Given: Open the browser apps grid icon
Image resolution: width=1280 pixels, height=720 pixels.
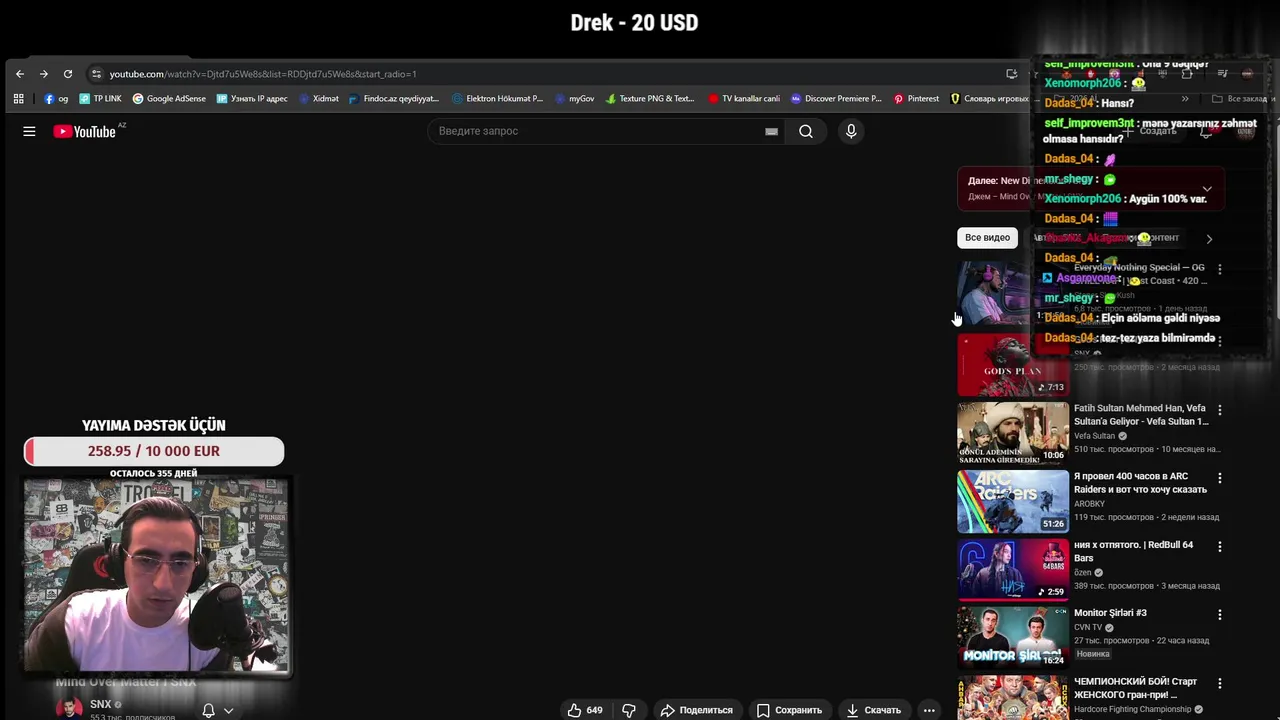Looking at the screenshot, I should click(x=18, y=99).
